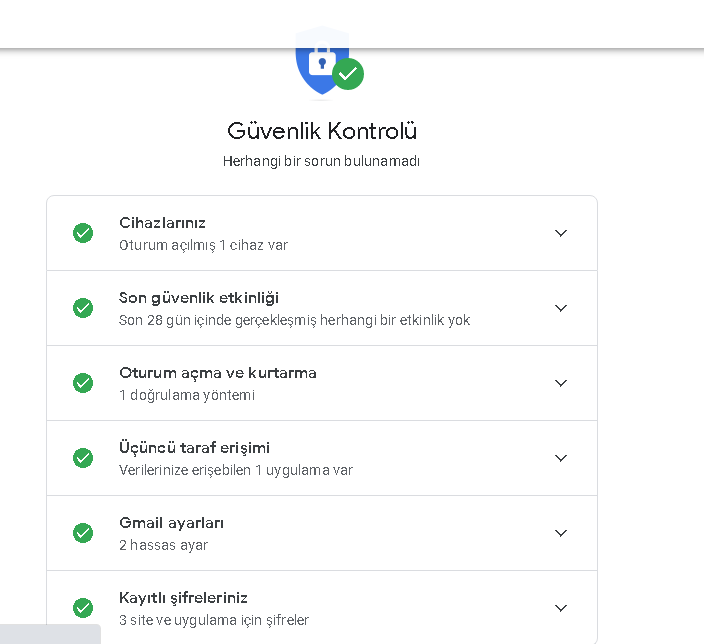
Task: Expand Üçüncü taraf erişimi chevron
Action: pyautogui.click(x=561, y=458)
